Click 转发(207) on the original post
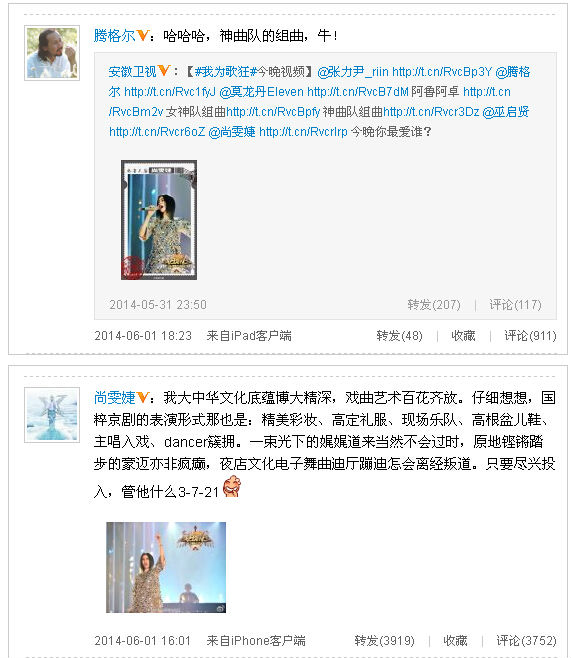Viewport: 571px width, 658px height. coord(434,305)
